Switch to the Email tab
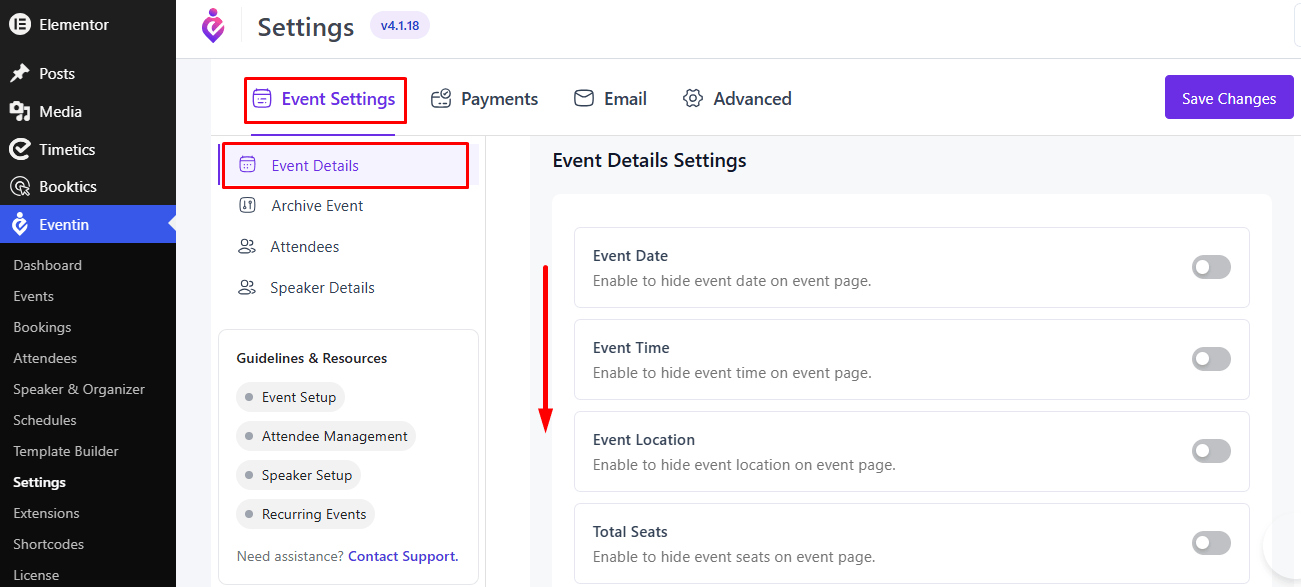 (x=610, y=99)
